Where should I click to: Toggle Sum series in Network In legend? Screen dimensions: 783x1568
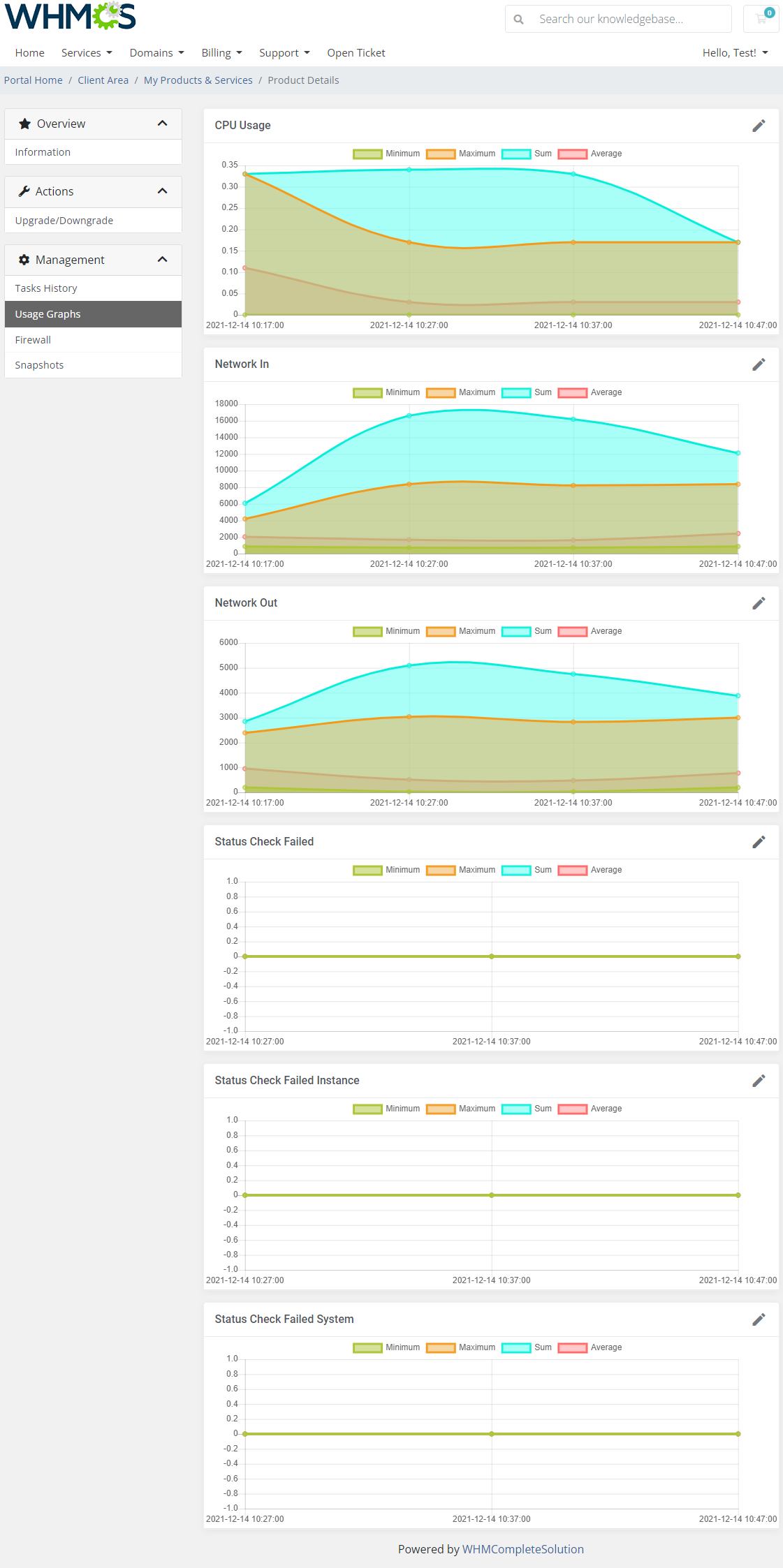pos(527,392)
